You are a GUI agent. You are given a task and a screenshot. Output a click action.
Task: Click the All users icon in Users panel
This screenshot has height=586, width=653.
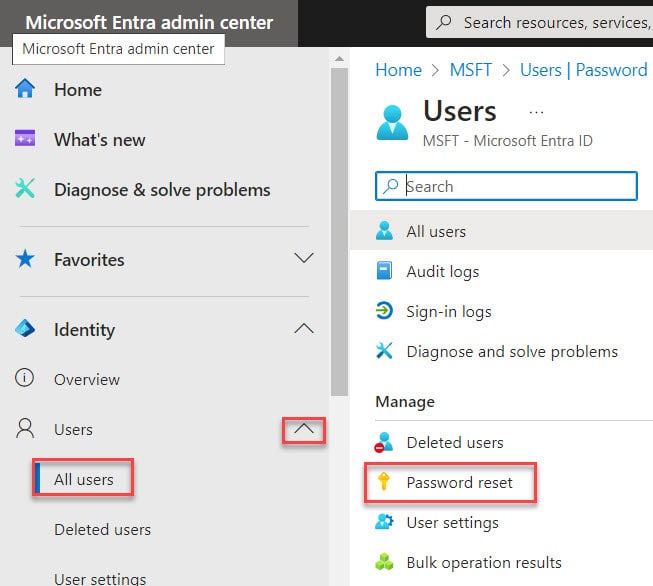[x=384, y=231]
